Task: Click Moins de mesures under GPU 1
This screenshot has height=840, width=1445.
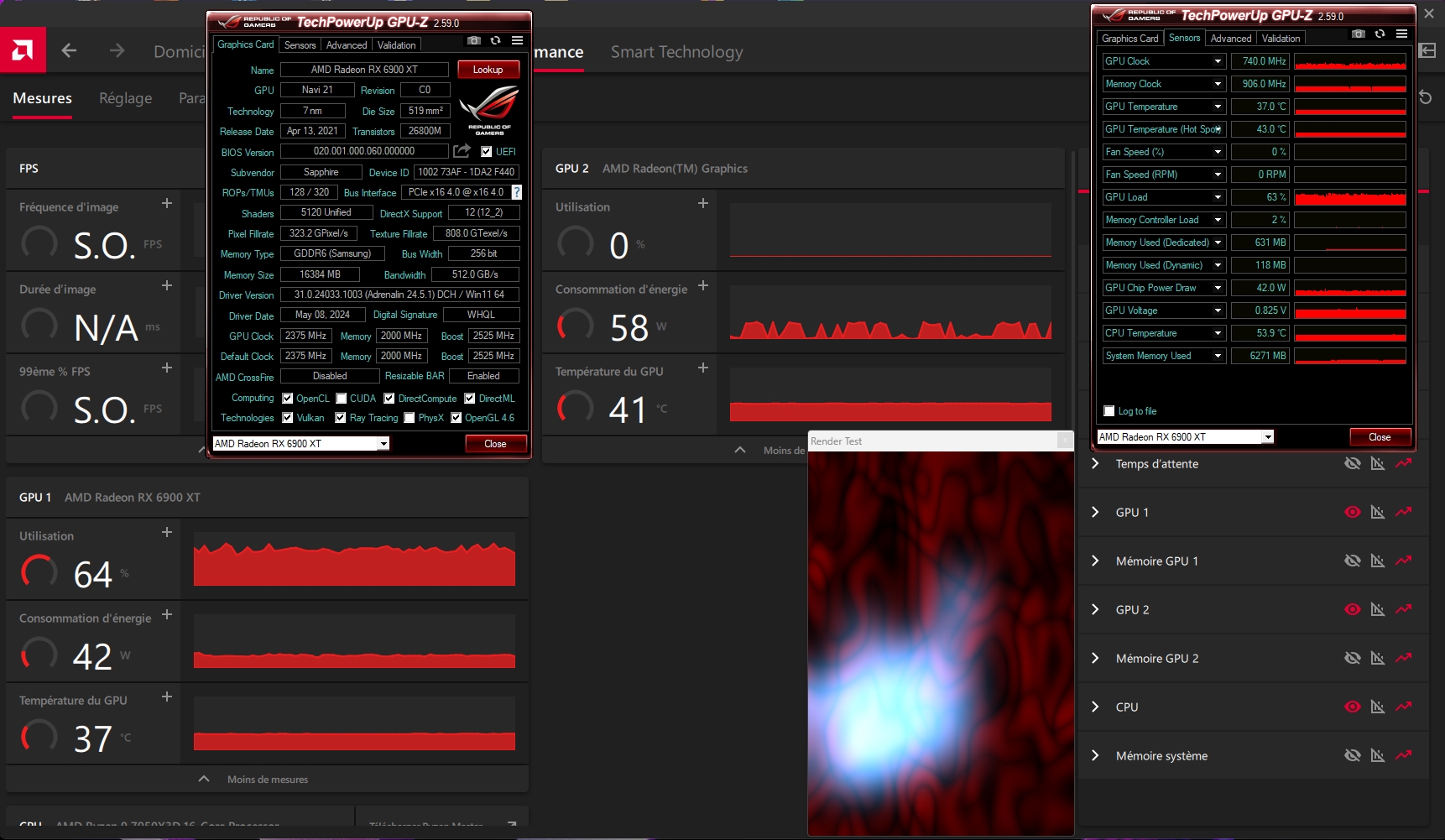Action: tap(267, 780)
